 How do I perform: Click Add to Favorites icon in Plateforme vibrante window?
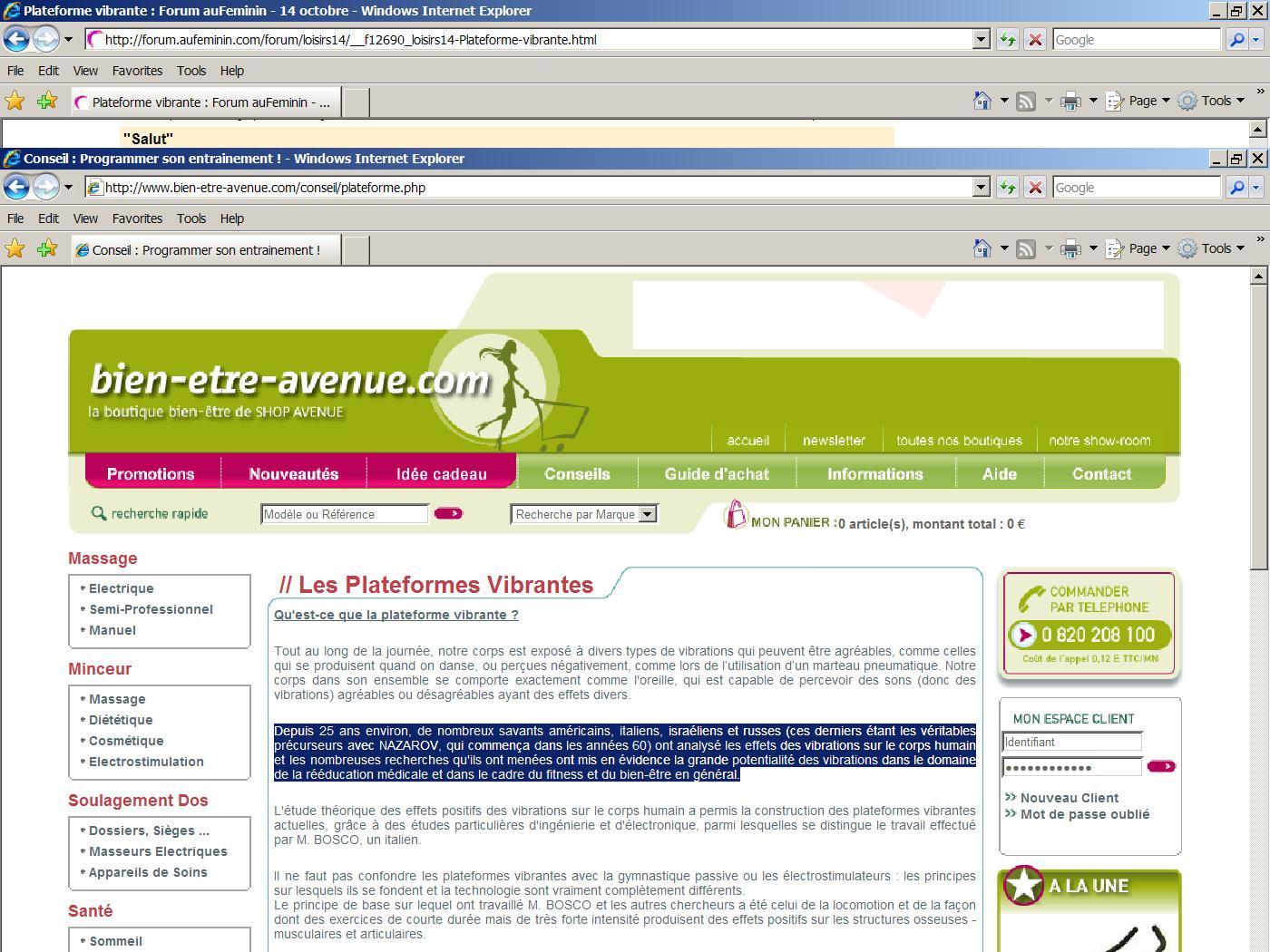(47, 101)
